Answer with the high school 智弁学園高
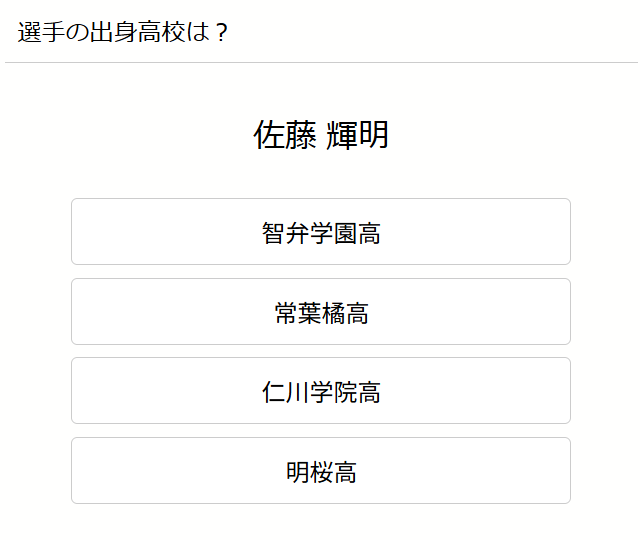Image resolution: width=640 pixels, height=540 pixels. (x=320, y=232)
